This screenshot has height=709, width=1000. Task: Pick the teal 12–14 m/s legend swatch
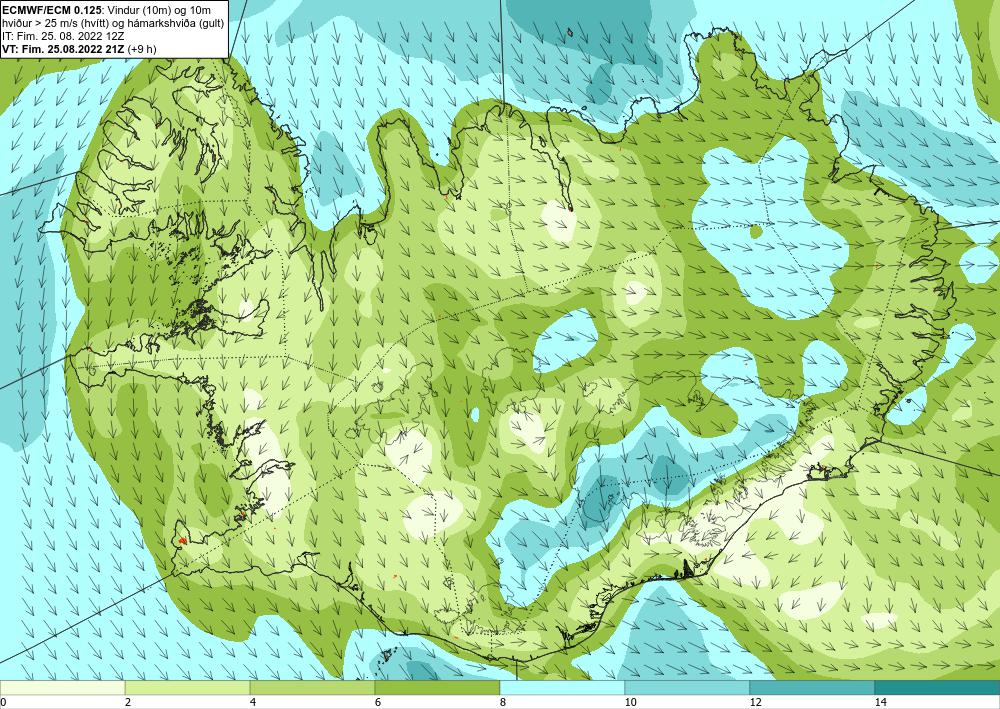click(812, 687)
